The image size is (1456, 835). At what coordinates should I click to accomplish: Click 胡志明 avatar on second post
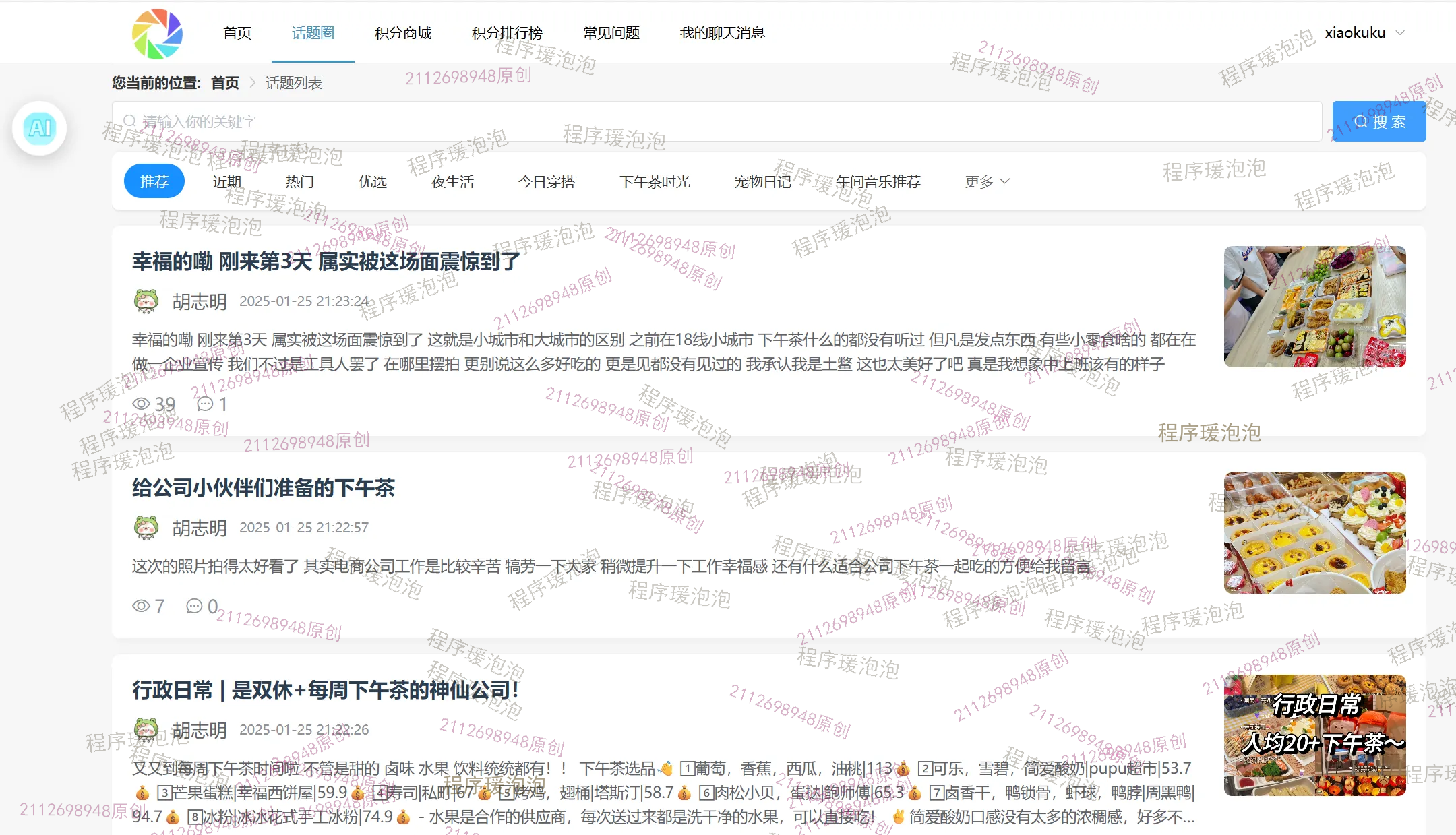[146, 528]
